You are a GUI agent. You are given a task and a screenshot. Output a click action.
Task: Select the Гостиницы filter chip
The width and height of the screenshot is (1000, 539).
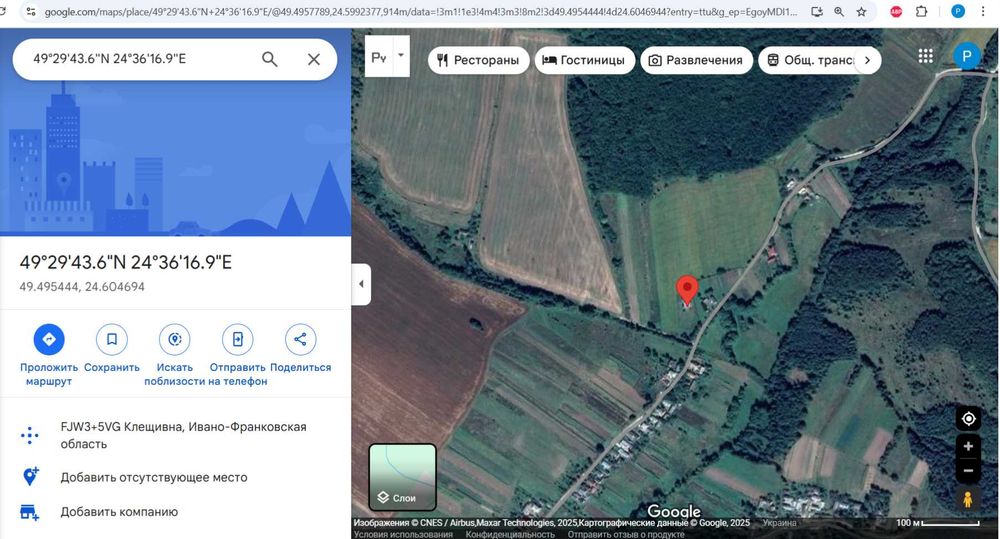[584, 61]
